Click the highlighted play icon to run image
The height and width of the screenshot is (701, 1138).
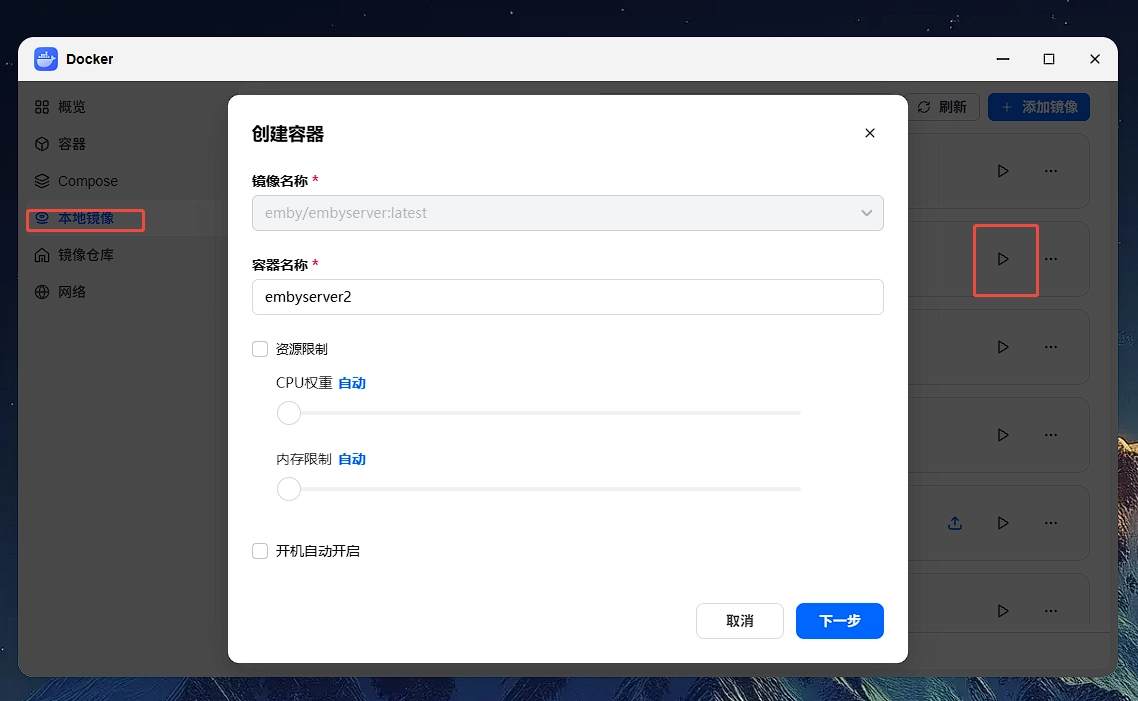pos(1003,259)
